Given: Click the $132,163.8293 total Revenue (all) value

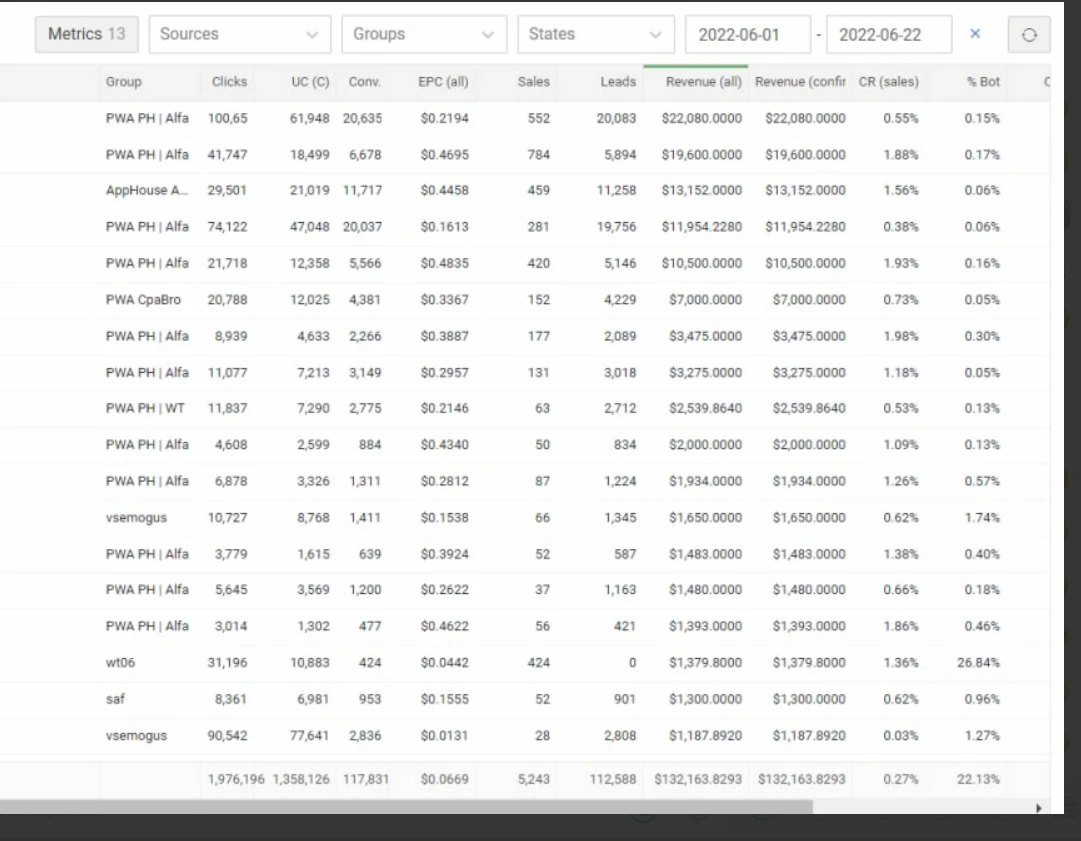Looking at the screenshot, I should click(x=698, y=779).
